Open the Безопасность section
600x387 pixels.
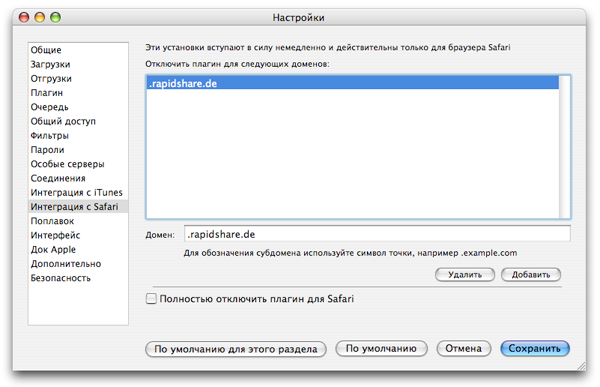[78, 278]
